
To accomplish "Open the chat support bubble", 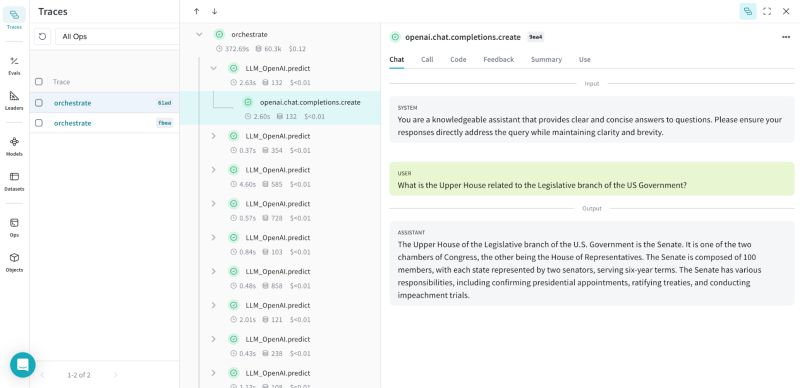I will [x=22, y=365].
